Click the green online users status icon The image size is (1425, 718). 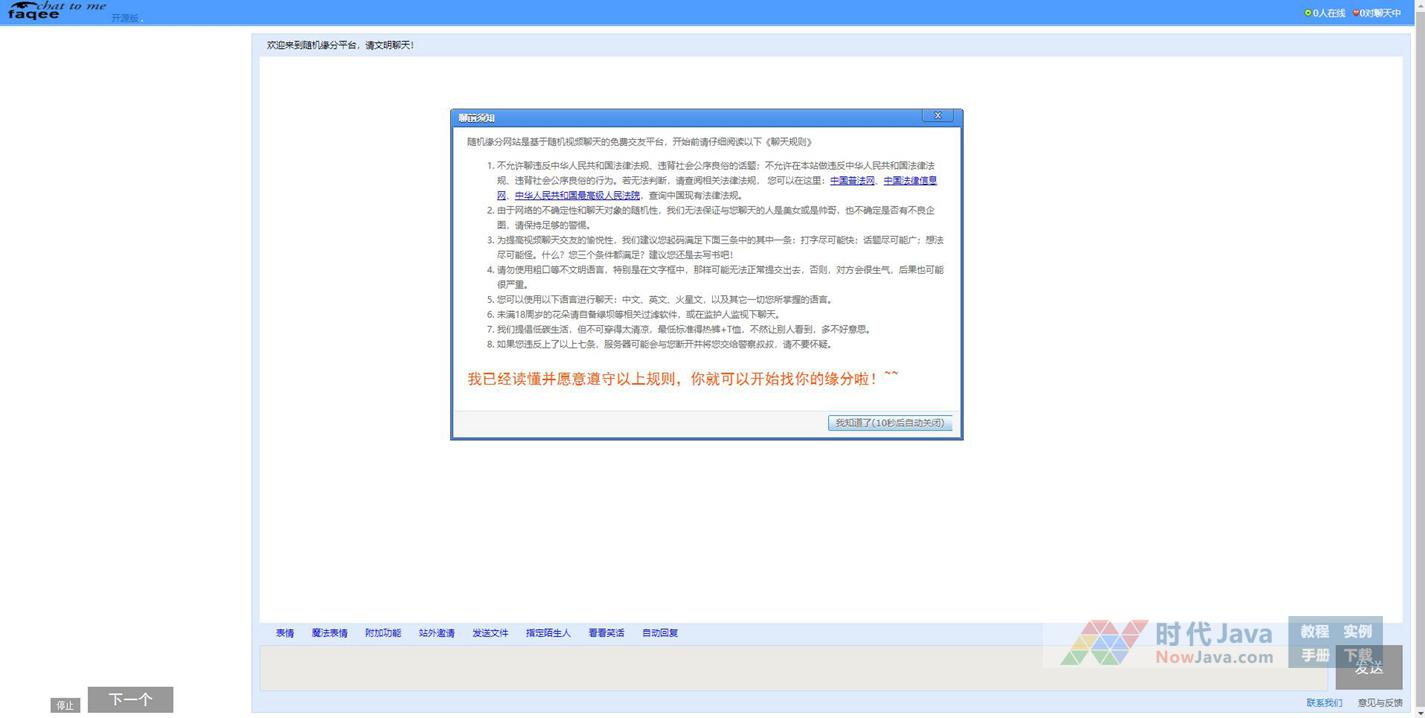[1308, 13]
